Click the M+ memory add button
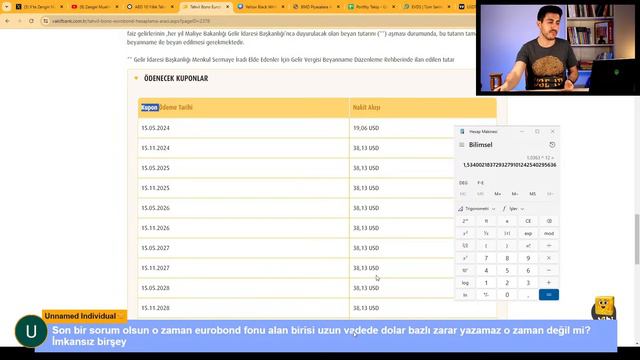 [498, 194]
